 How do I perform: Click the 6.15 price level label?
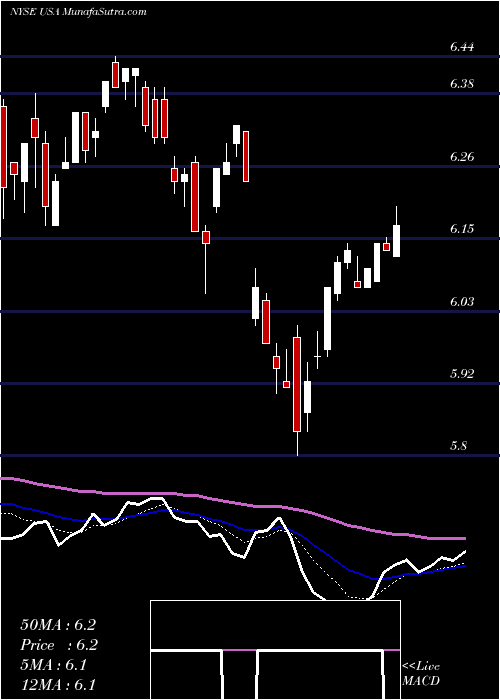coord(462,229)
